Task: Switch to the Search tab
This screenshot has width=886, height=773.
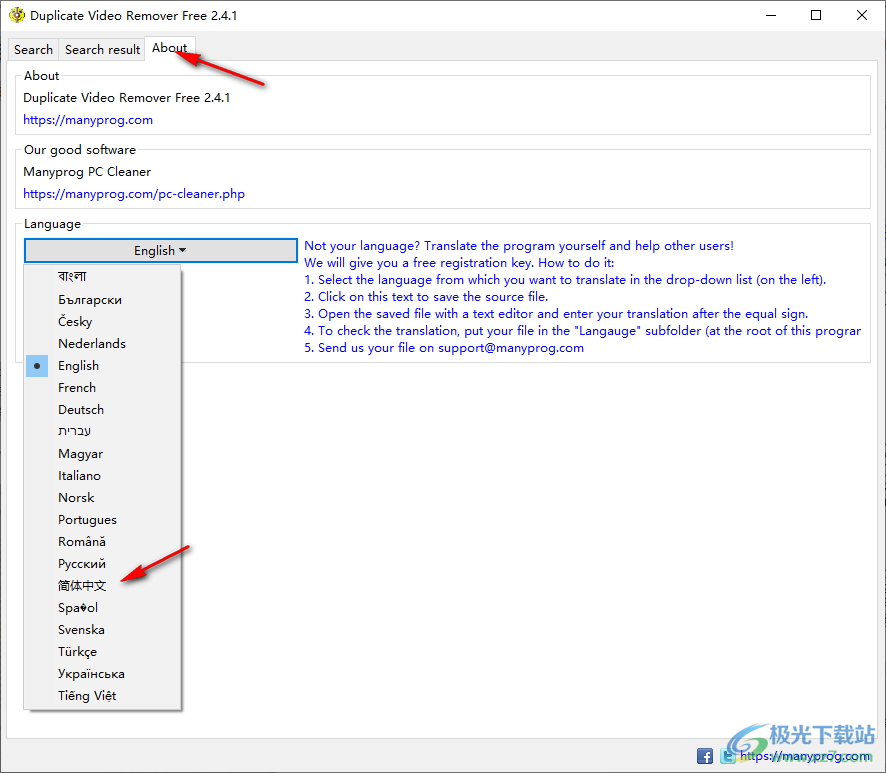Action: tap(33, 50)
